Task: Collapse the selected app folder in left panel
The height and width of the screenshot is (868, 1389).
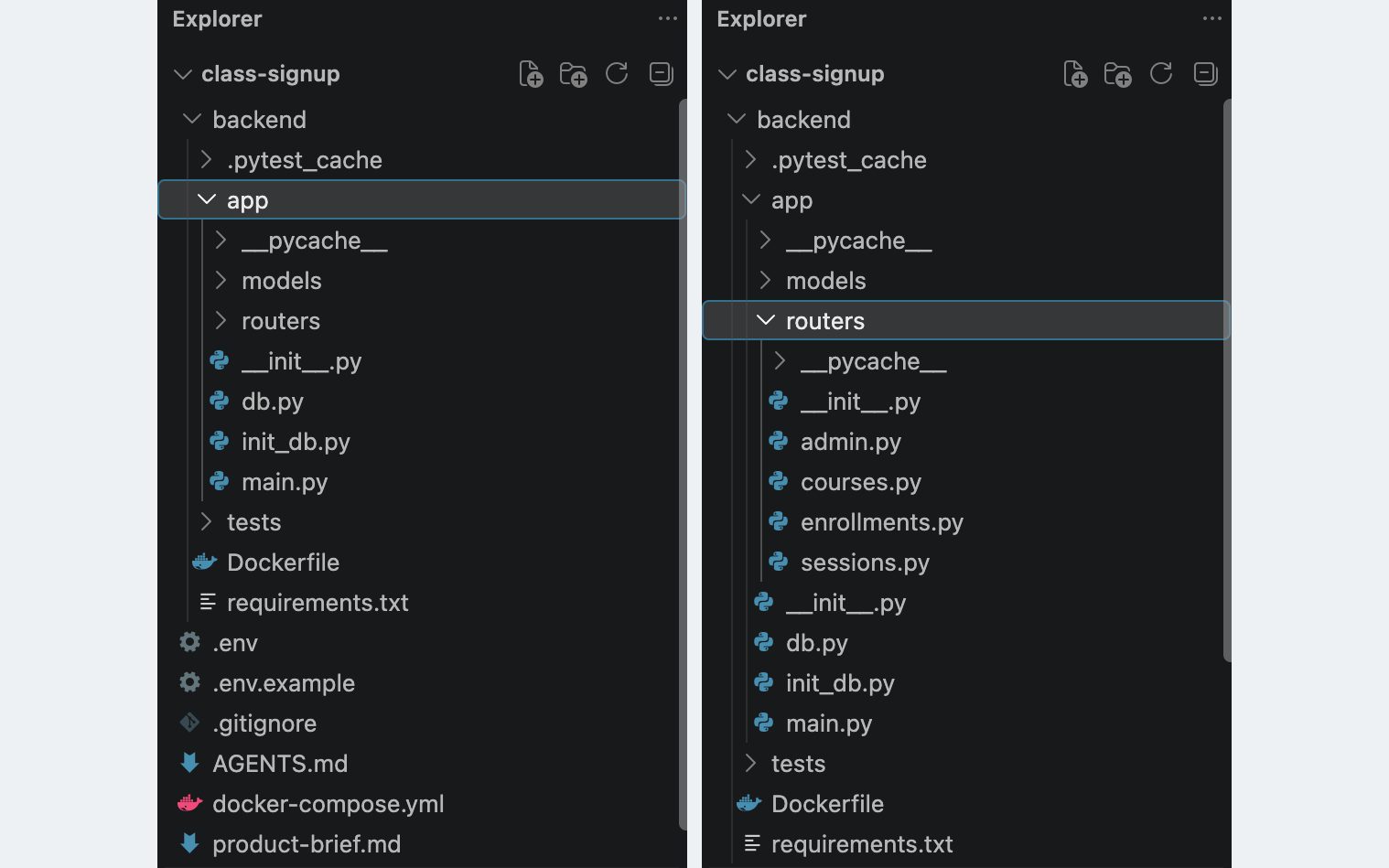Action: [x=207, y=199]
